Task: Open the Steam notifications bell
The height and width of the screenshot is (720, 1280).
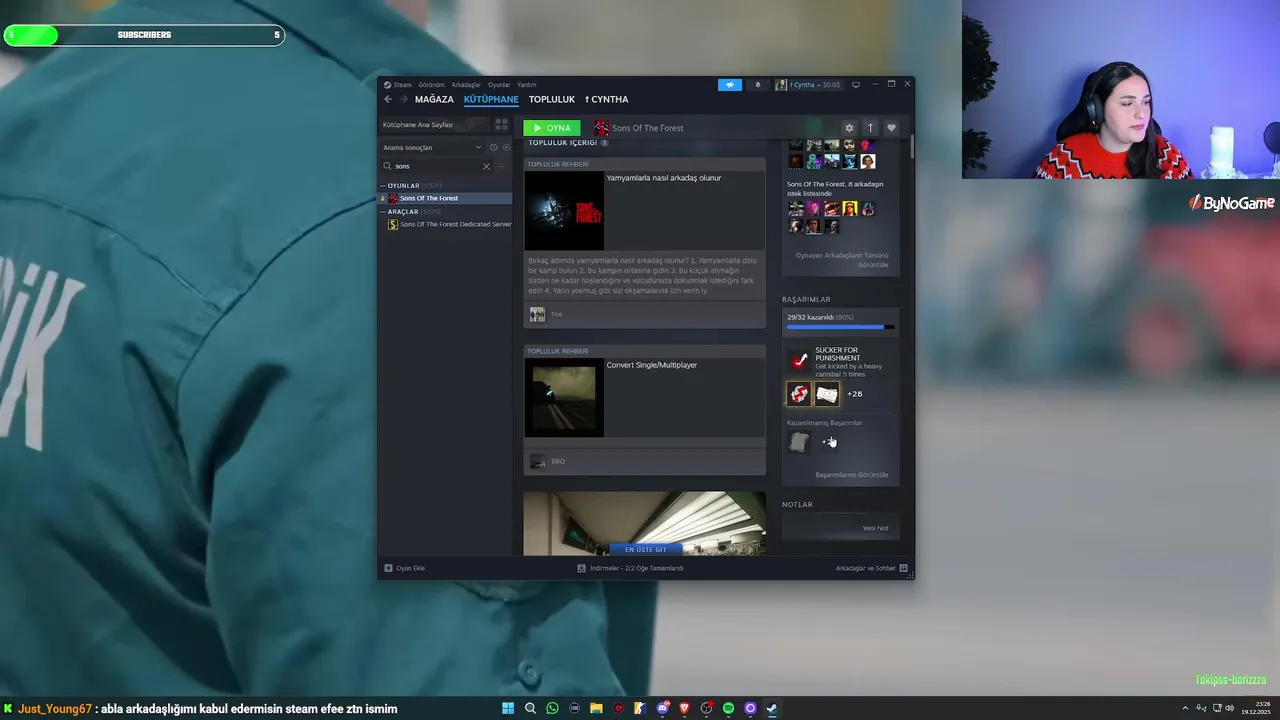Action: click(757, 85)
